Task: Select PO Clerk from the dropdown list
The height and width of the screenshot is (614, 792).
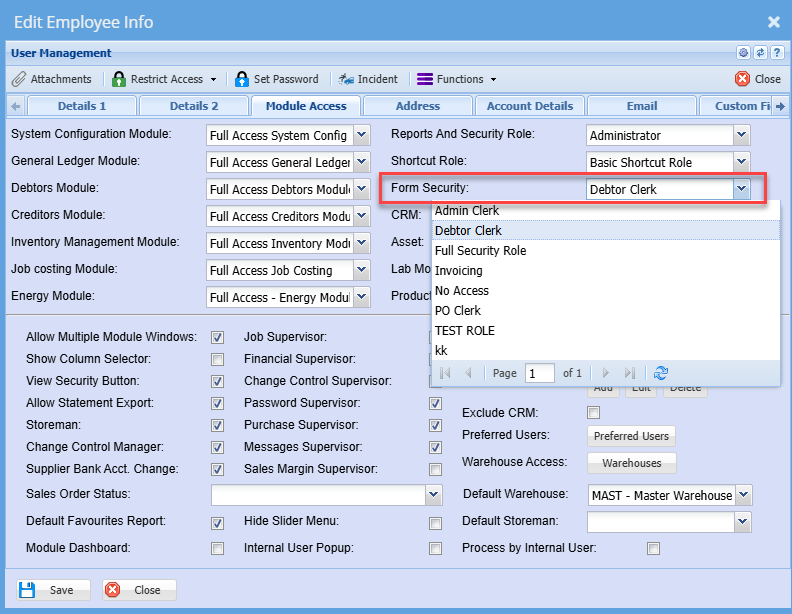Action: click(x=458, y=311)
